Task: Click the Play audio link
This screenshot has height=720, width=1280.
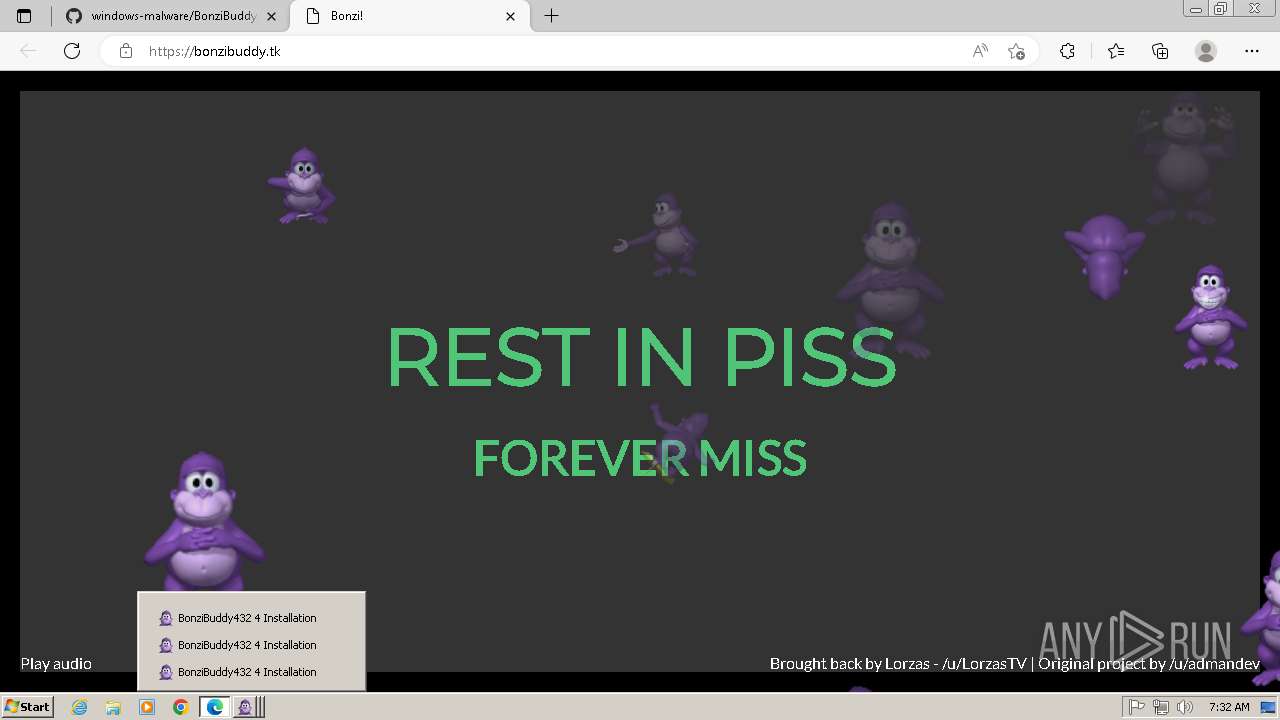Action: coord(56,663)
